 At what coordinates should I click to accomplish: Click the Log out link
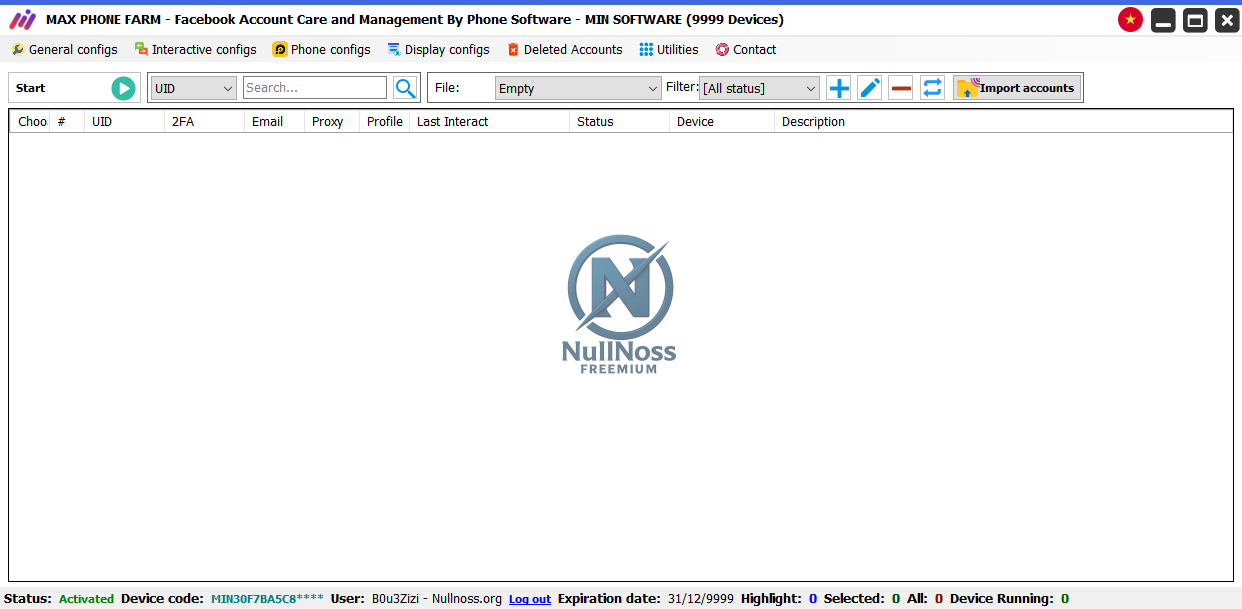click(529, 599)
